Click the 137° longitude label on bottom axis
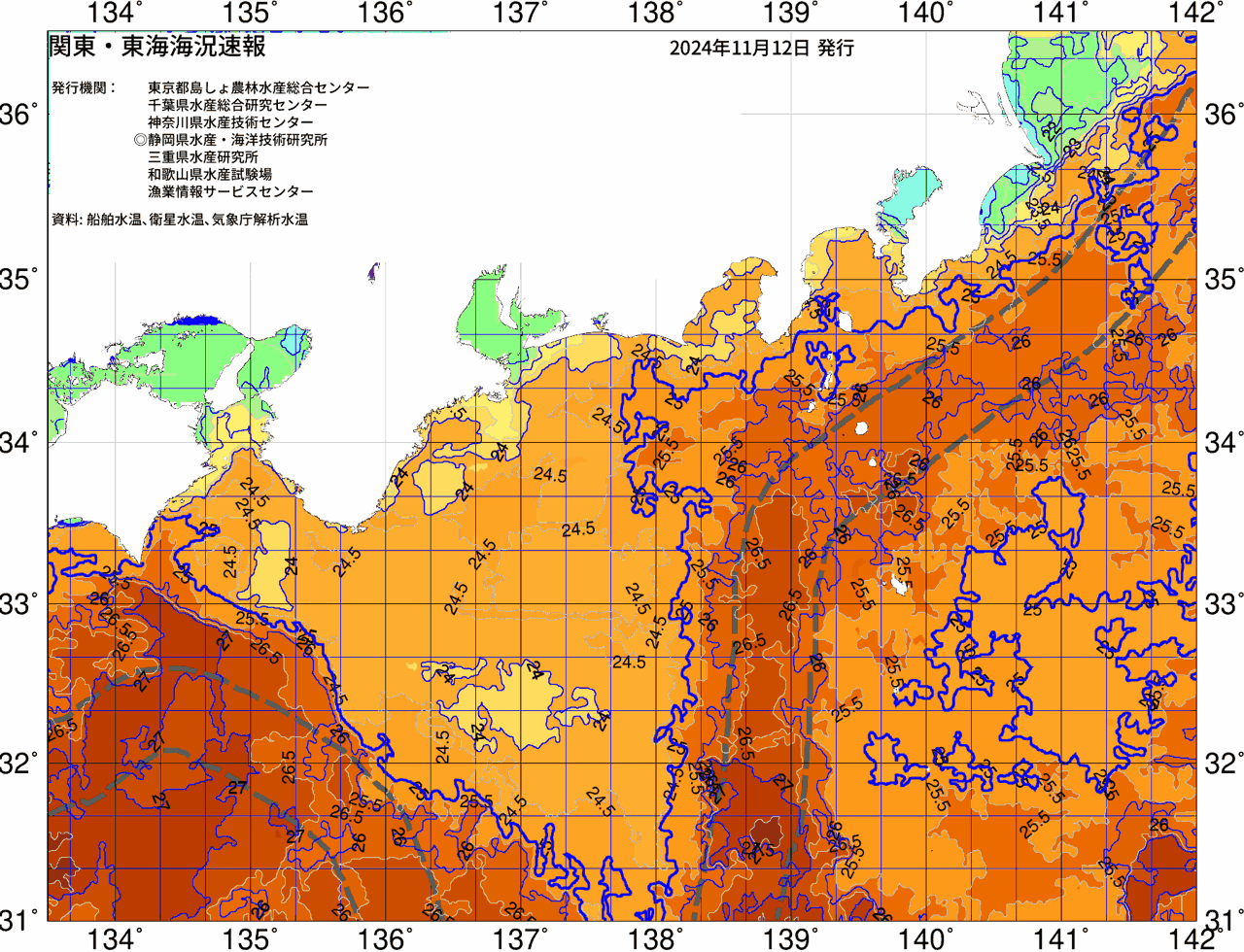The width and height of the screenshot is (1244, 952). (x=521, y=939)
